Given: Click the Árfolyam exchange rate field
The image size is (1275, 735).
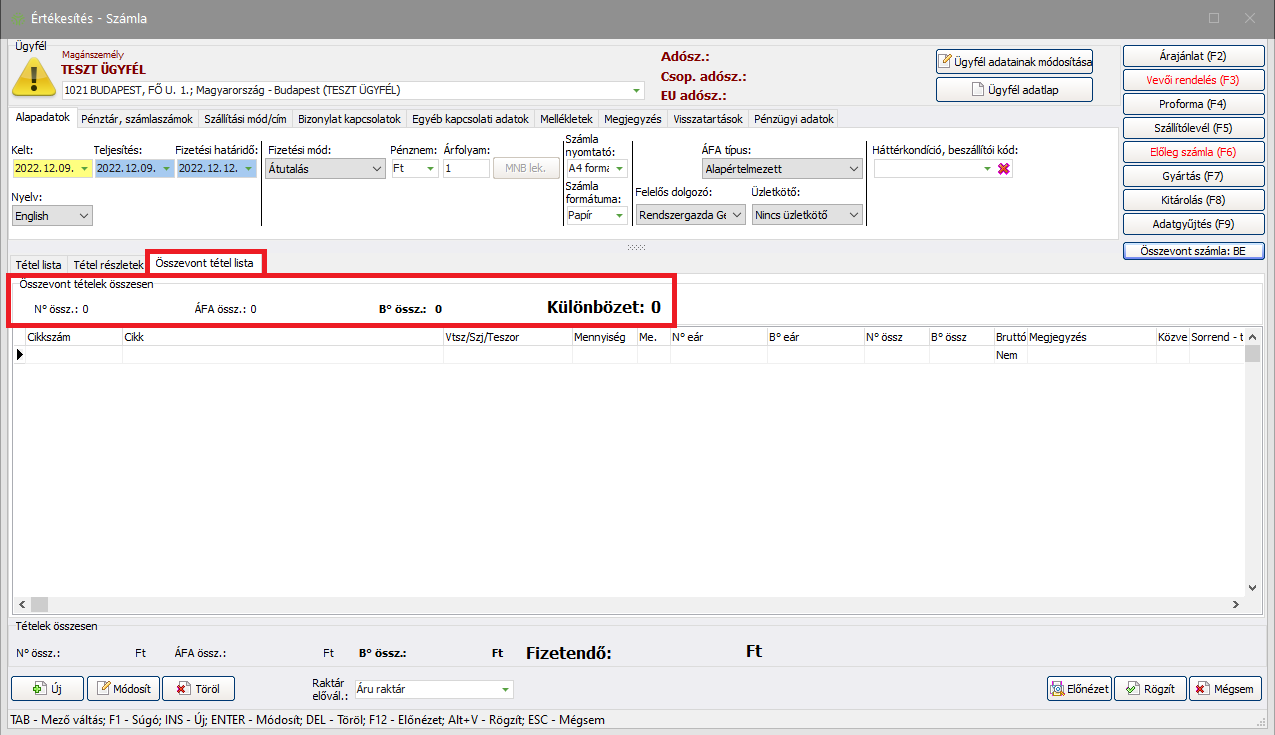Looking at the screenshot, I should [465, 169].
